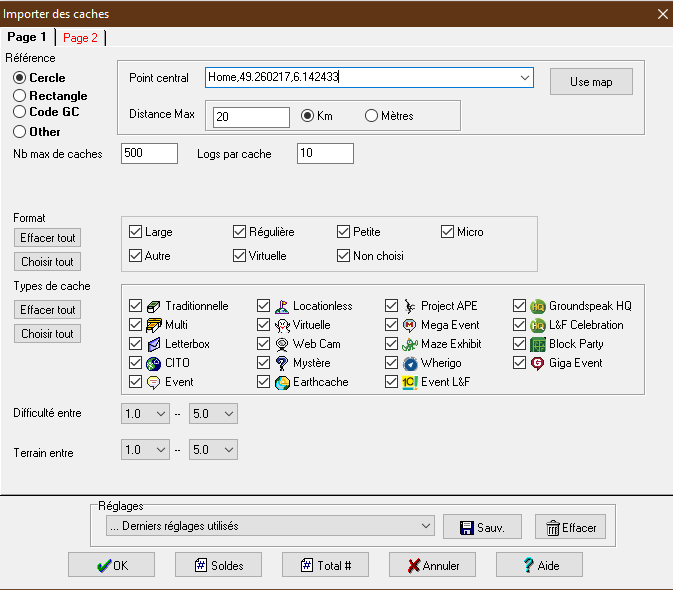Click the Wherigo cache icon
The height and width of the screenshot is (590, 673).
(x=410, y=363)
